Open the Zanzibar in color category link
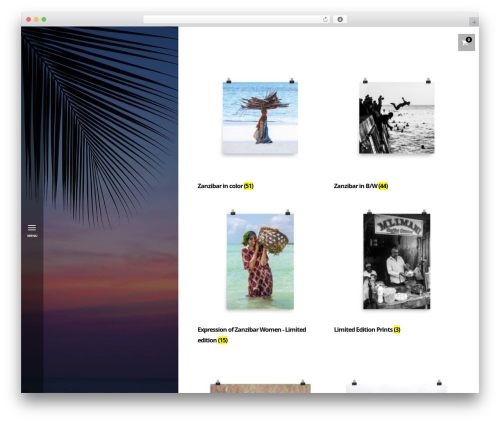Image resolution: width=500 pixels, height=423 pixels. tap(225, 186)
